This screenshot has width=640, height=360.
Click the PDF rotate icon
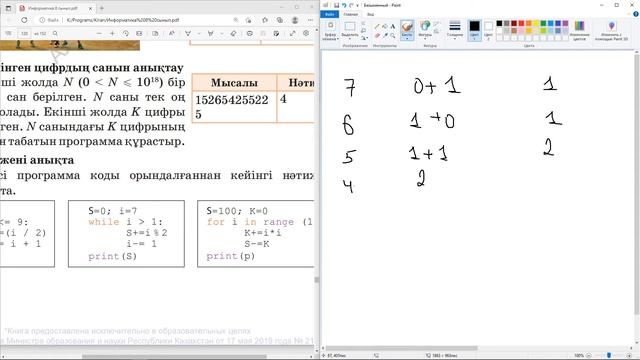tap(125, 33)
